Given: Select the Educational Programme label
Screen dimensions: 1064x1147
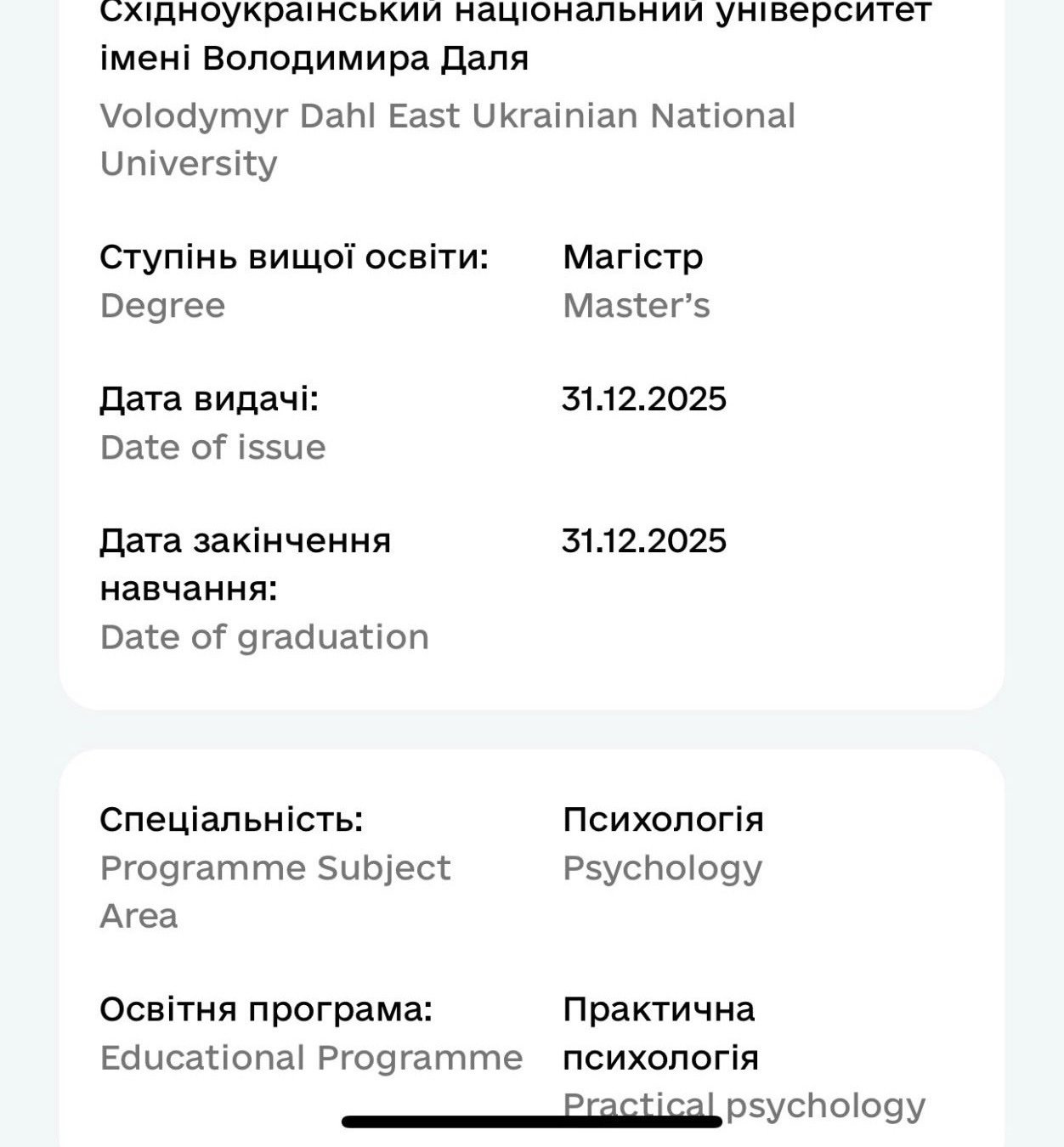Looking at the screenshot, I should (311, 1059).
